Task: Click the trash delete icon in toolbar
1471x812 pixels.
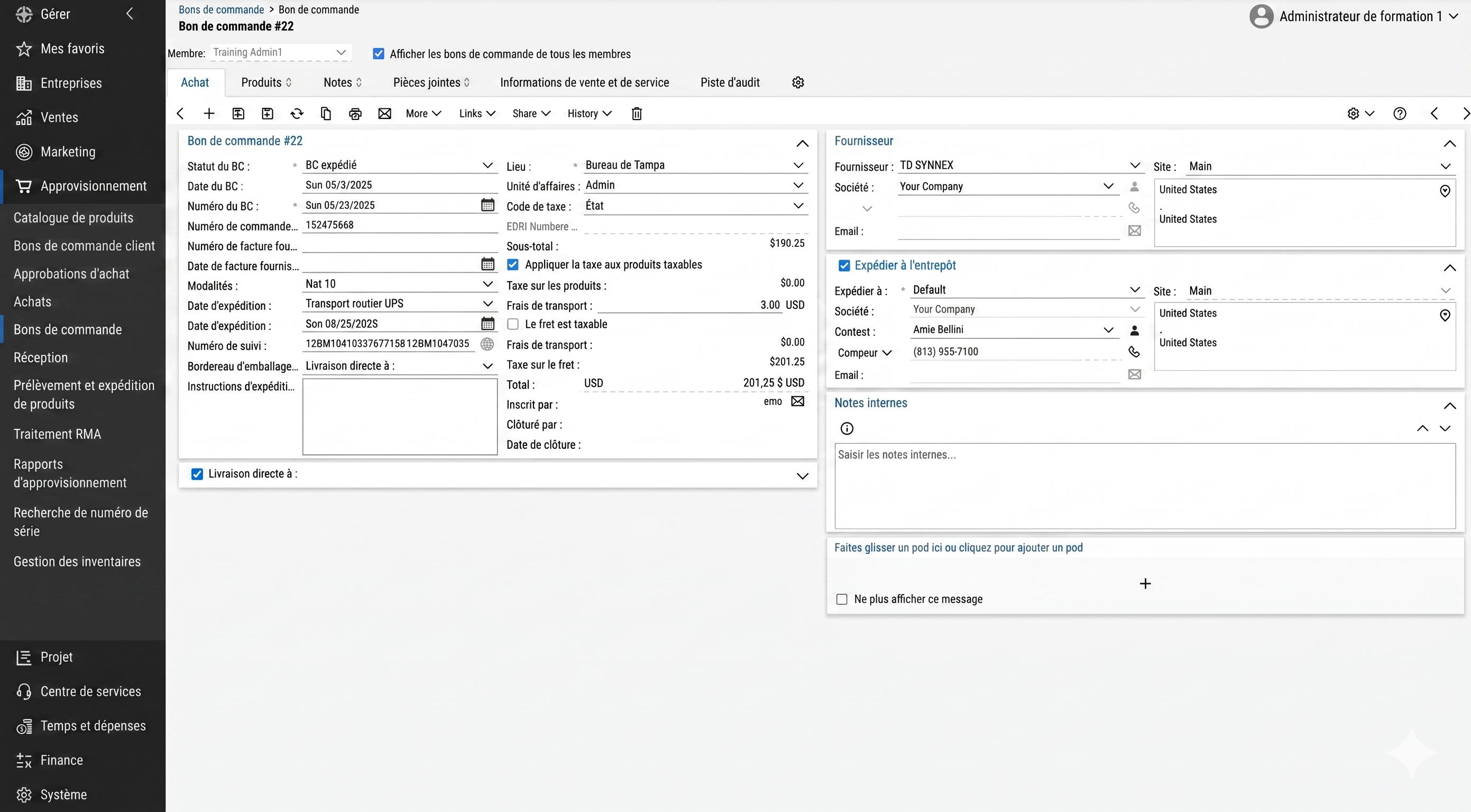Action: point(637,114)
